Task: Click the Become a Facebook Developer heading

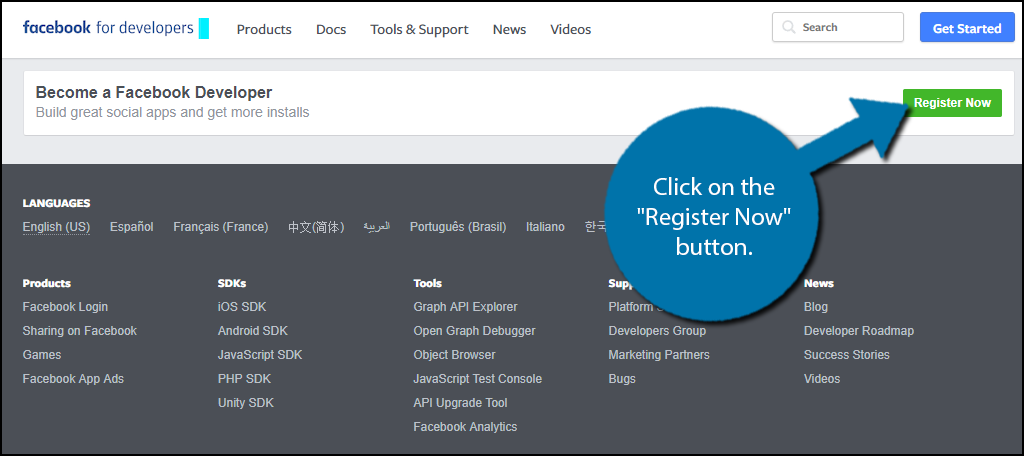Action: 154,92
